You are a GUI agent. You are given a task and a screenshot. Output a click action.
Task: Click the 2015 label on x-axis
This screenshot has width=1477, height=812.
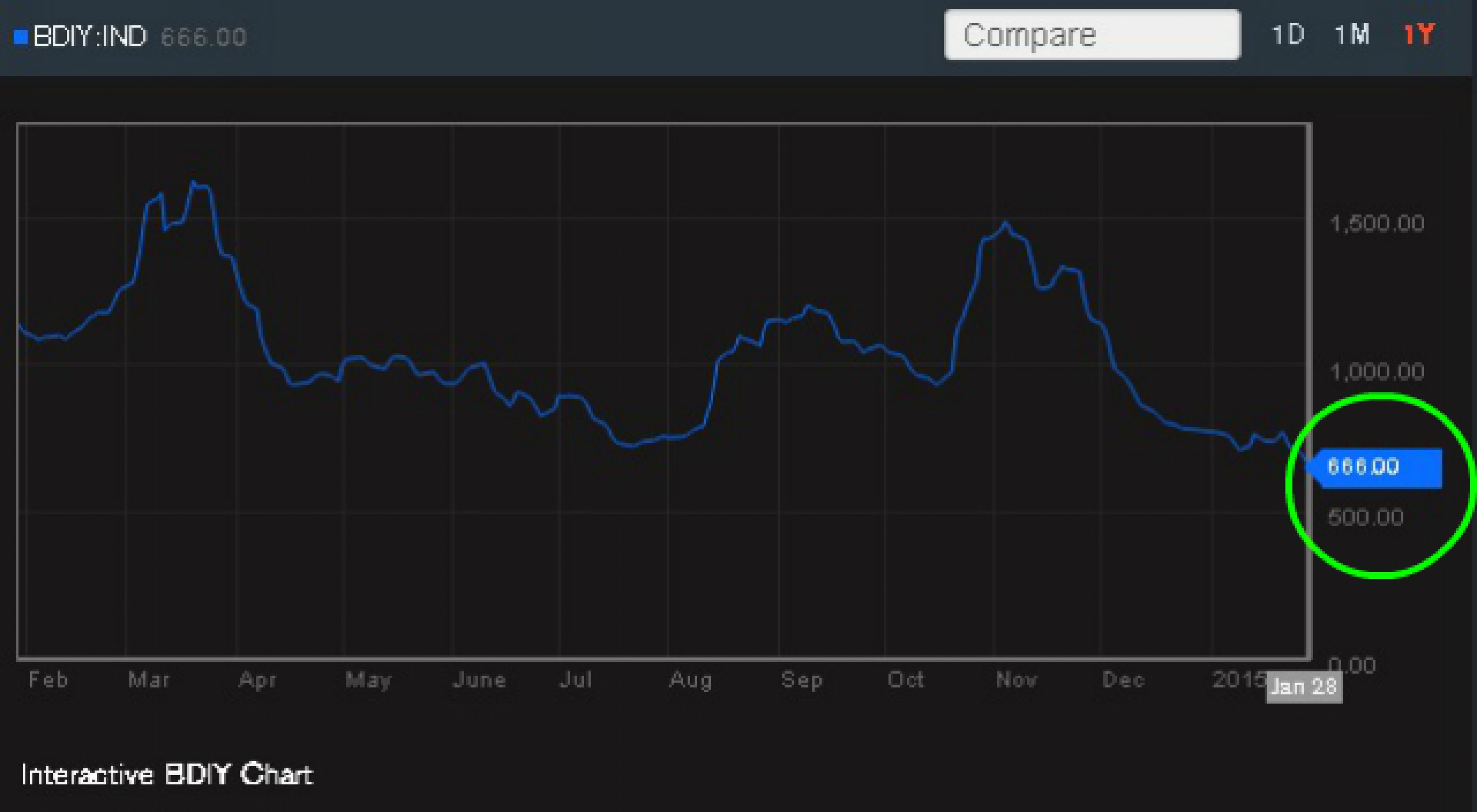[x=1238, y=680]
